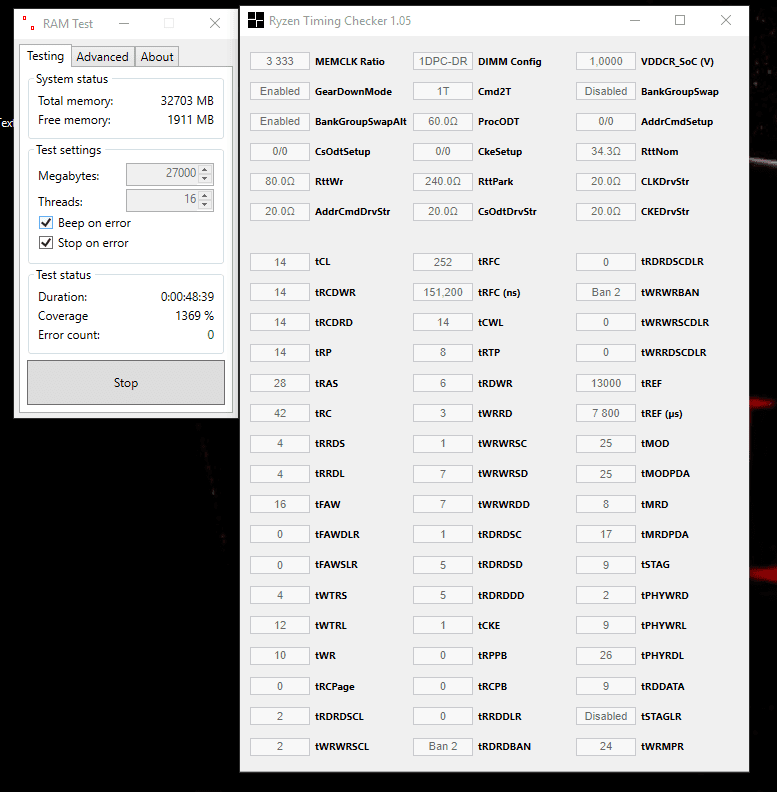Screen dimensions: 777x792
Task: Click the tPHYRDL value 26
Action: point(606,655)
